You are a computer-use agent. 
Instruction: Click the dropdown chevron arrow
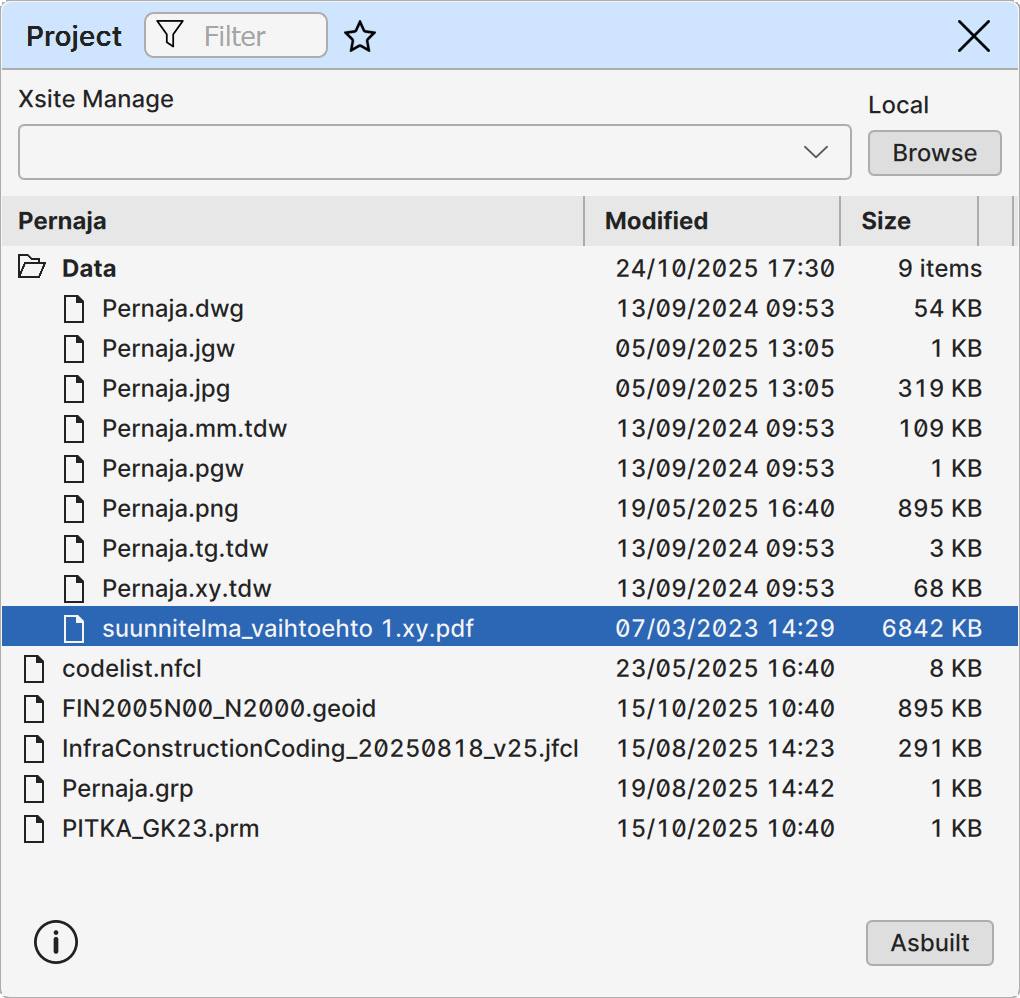click(x=816, y=152)
